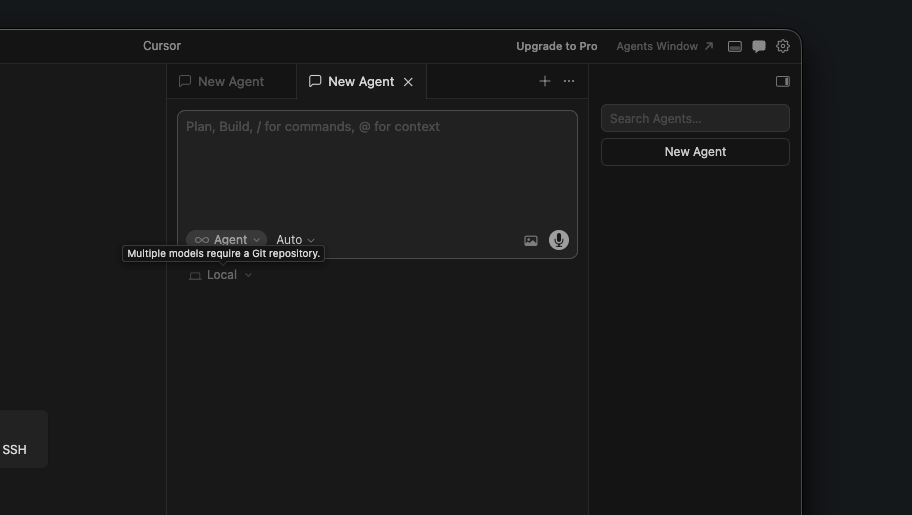Image resolution: width=912 pixels, height=515 pixels.
Task: Click the New Agent button in side panel
Action: [x=695, y=152]
